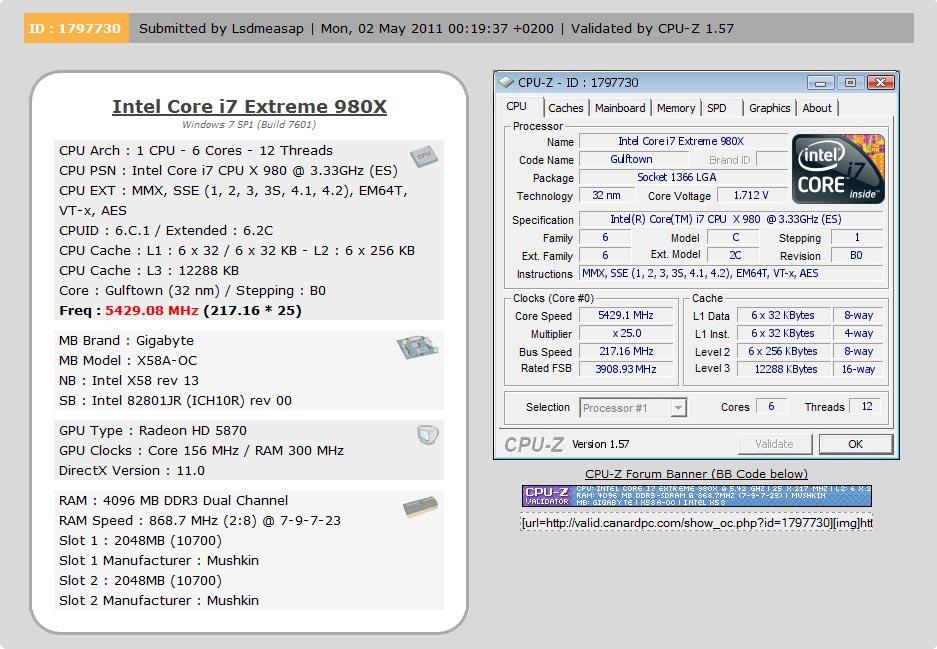This screenshot has height=649, width=937.
Task: Click the BB code URL text field
Action: coord(697,523)
